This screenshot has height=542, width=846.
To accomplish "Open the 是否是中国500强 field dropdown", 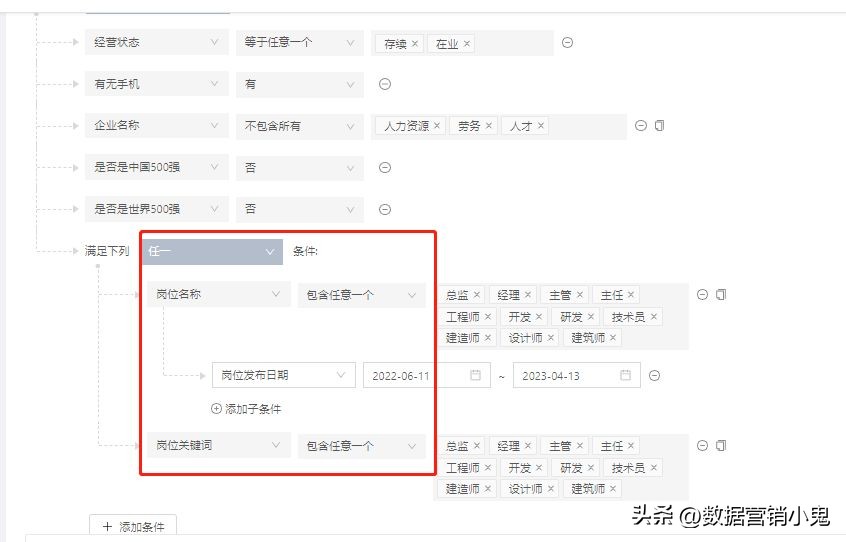I will pos(156,167).
